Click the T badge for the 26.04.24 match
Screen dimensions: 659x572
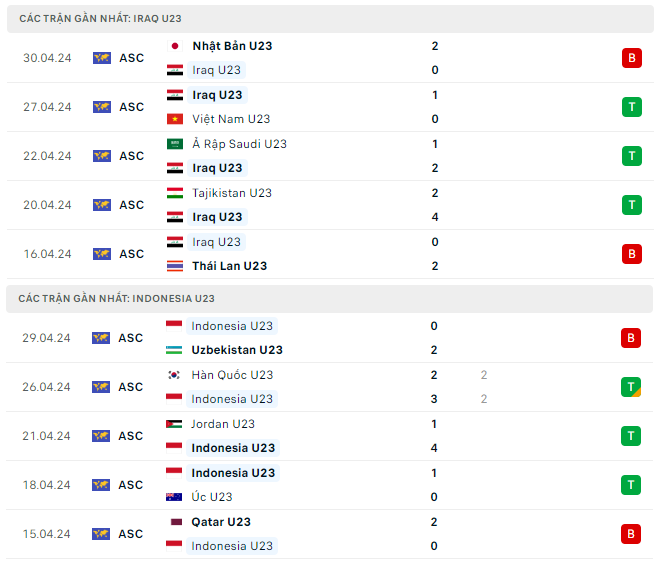pos(631,387)
